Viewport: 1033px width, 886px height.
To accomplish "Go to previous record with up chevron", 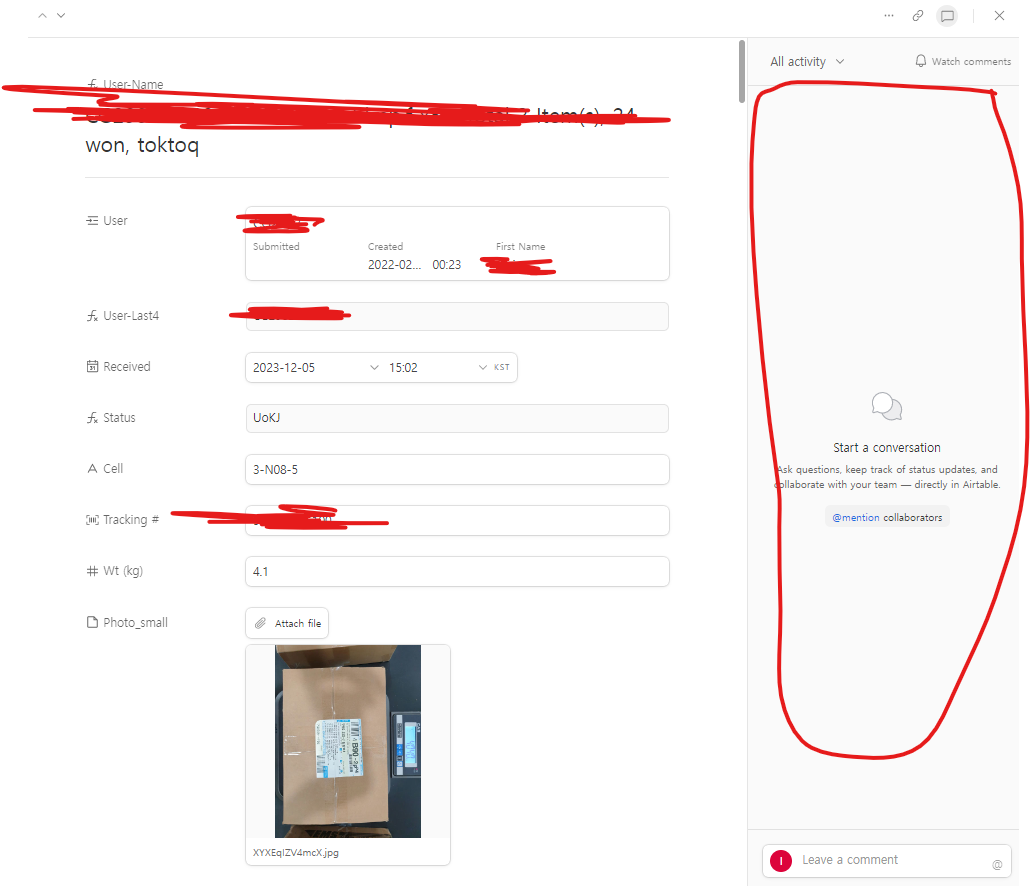I will [42, 15].
